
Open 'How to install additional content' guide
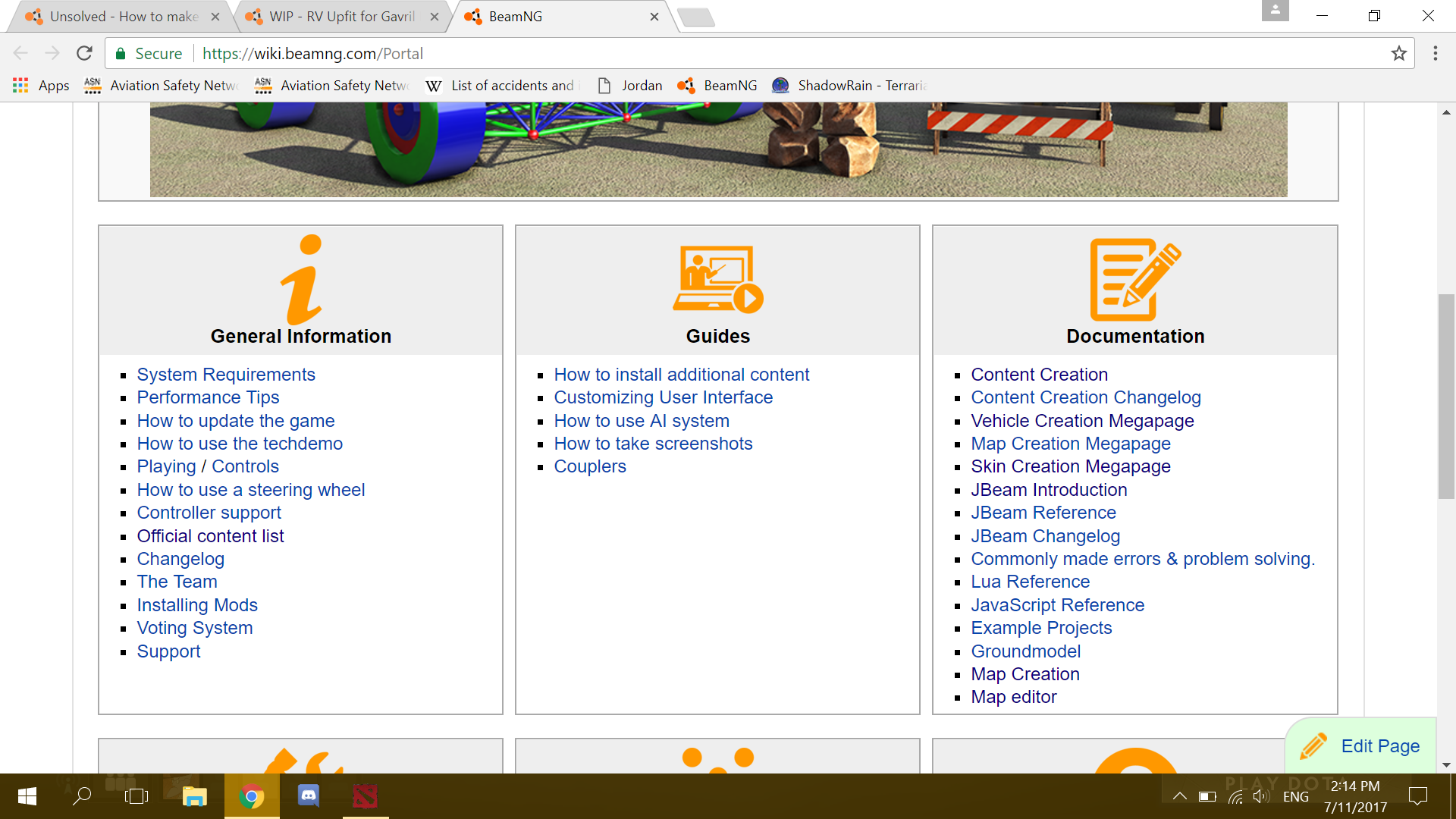click(681, 375)
